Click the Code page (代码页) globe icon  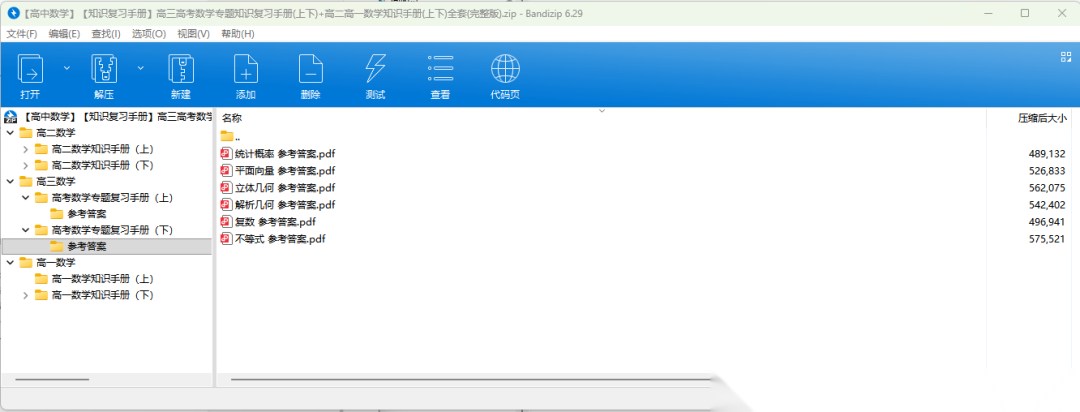click(505, 70)
